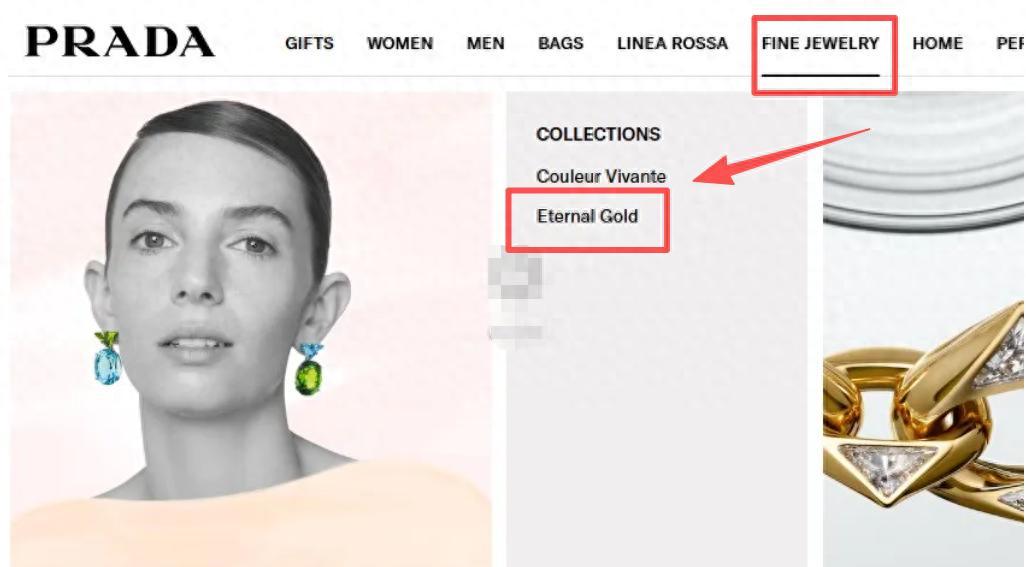Click the pixelated block below Eternal Gold
This screenshot has width=1026, height=567.
(x=515, y=273)
